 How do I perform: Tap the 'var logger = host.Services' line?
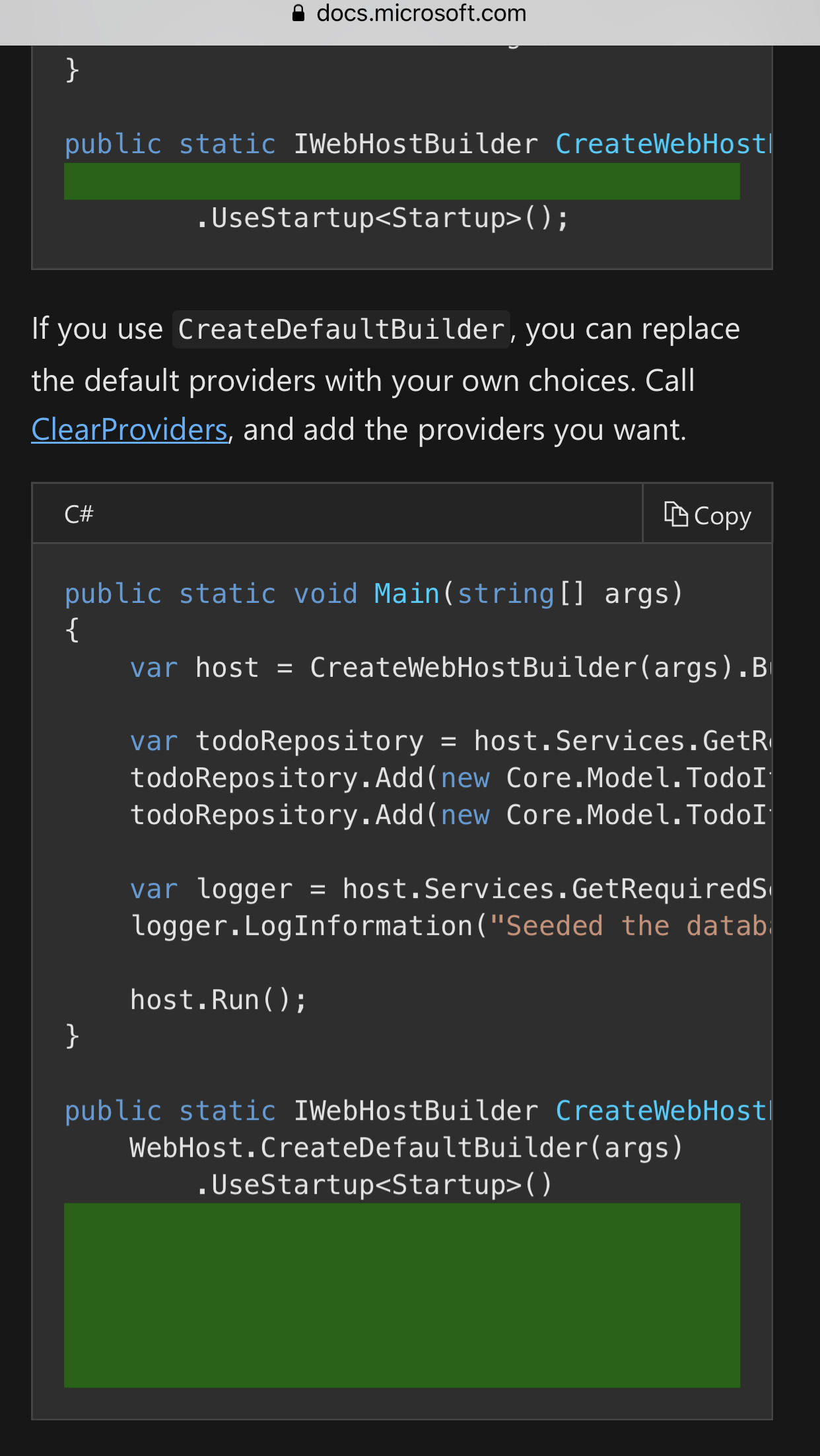tap(450, 889)
